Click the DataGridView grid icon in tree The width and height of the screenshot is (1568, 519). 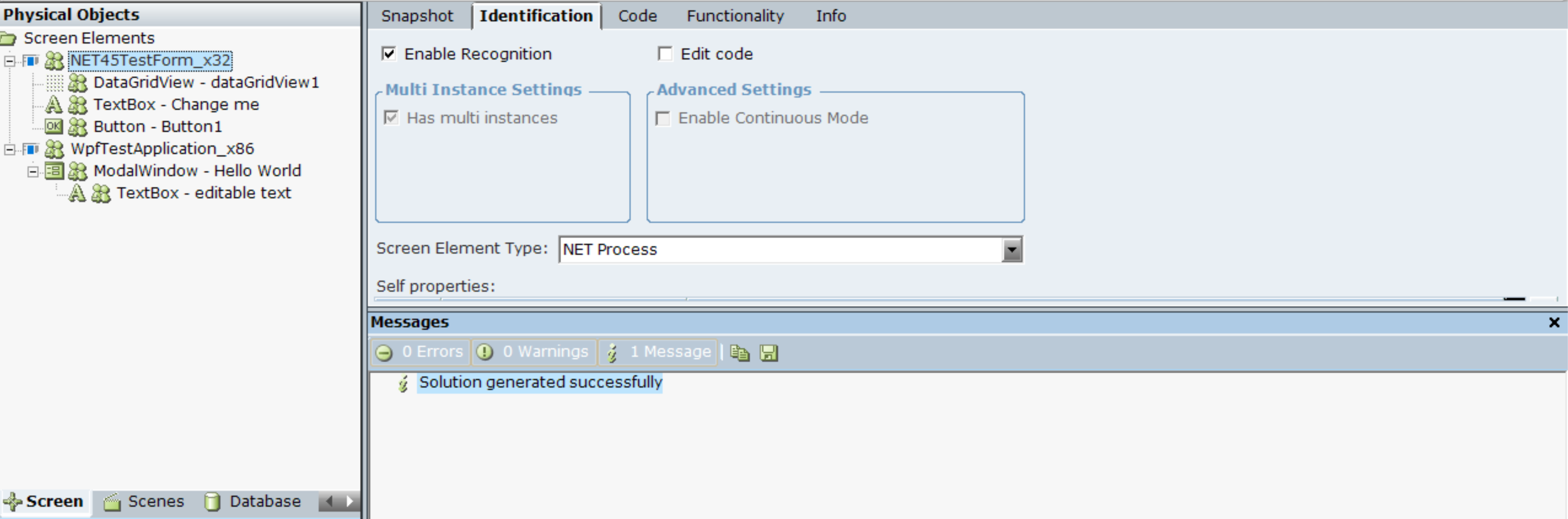(55, 82)
